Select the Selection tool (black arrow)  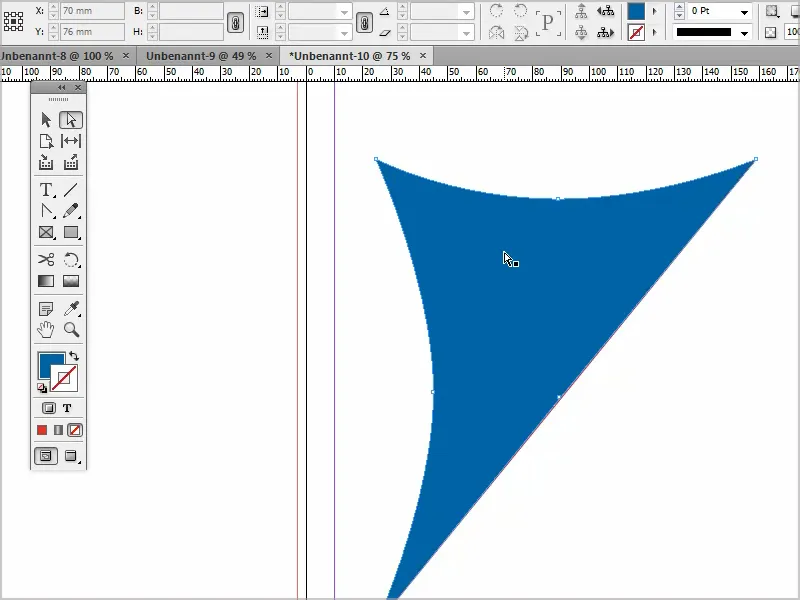(46, 120)
